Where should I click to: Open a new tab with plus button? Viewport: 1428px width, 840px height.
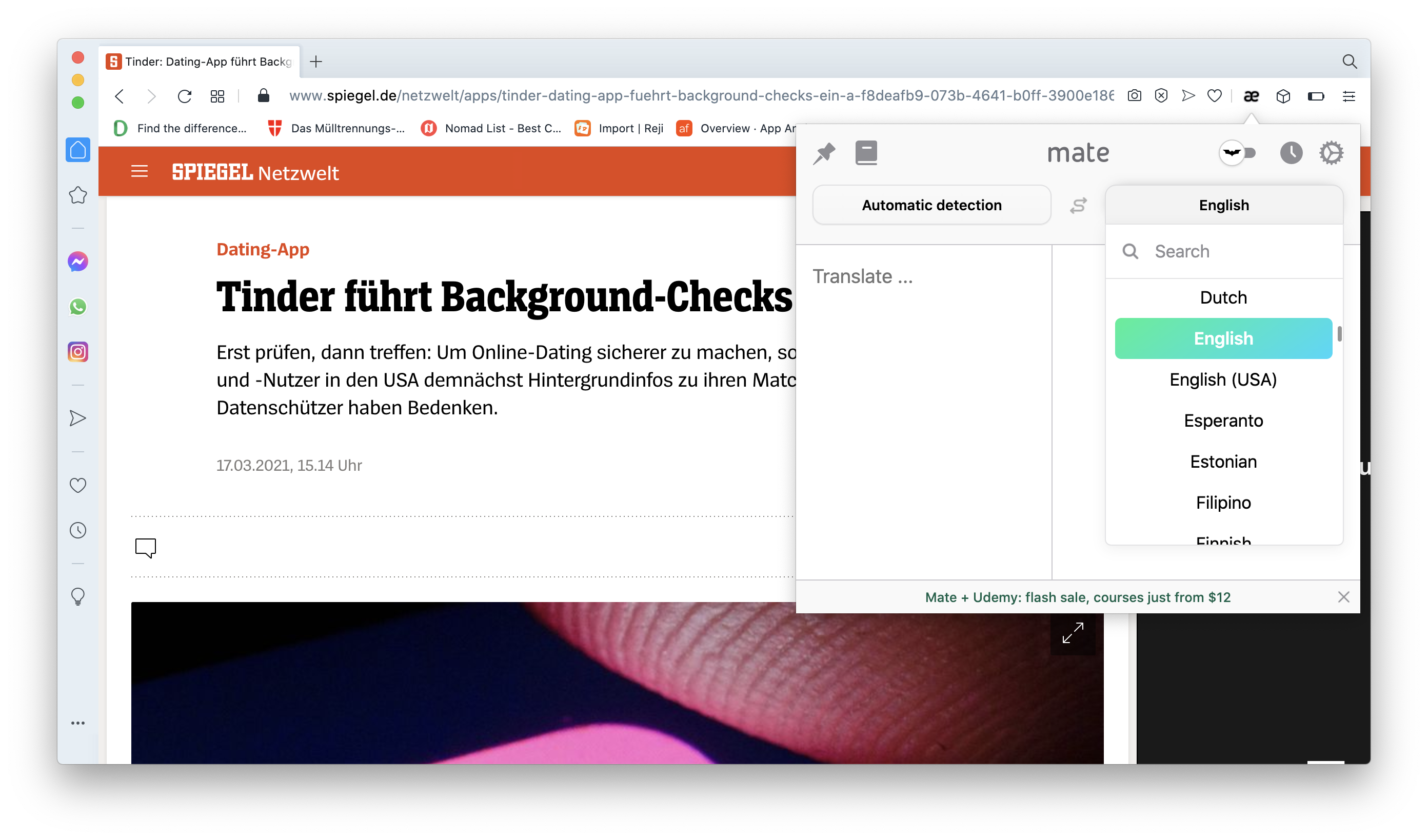pos(316,61)
